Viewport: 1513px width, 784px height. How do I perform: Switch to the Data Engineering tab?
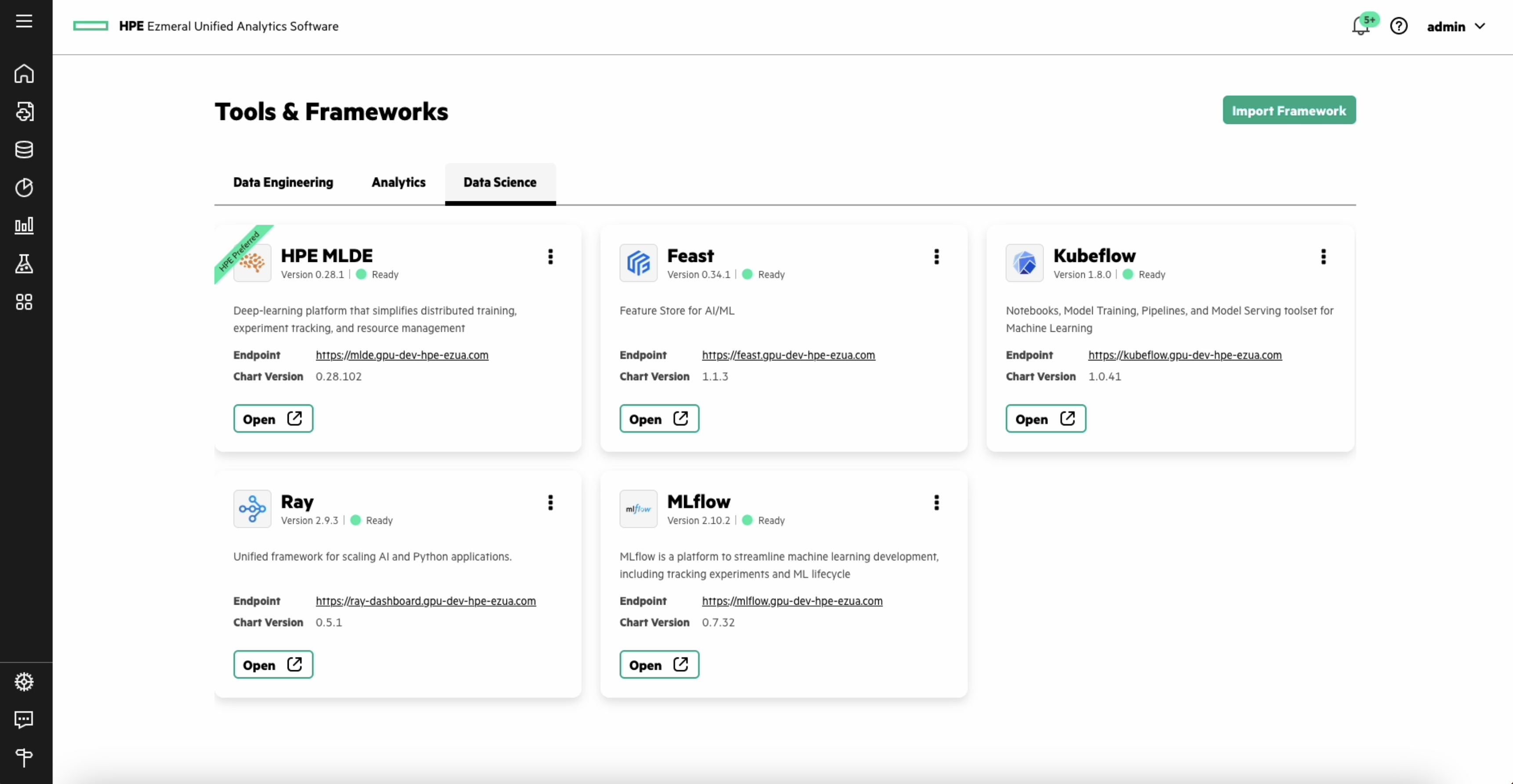(283, 183)
